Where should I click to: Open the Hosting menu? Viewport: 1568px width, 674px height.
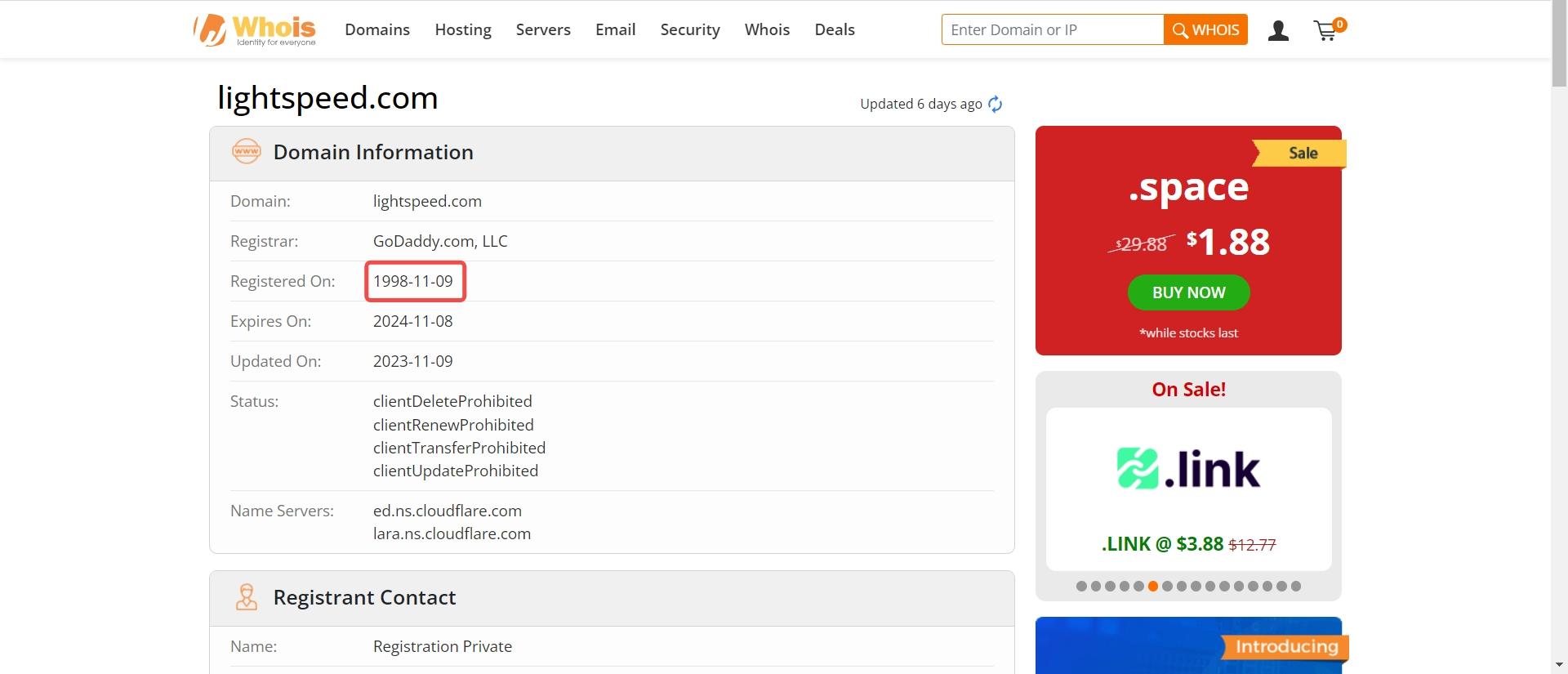point(463,29)
